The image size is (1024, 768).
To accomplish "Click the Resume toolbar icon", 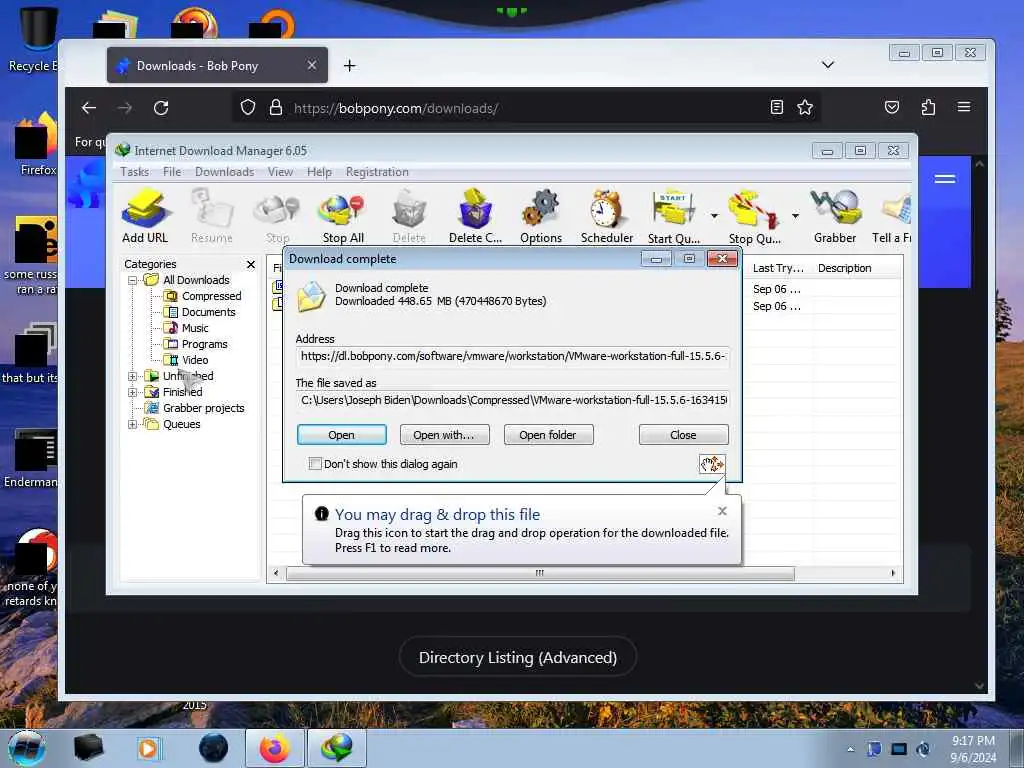I will click(x=212, y=216).
